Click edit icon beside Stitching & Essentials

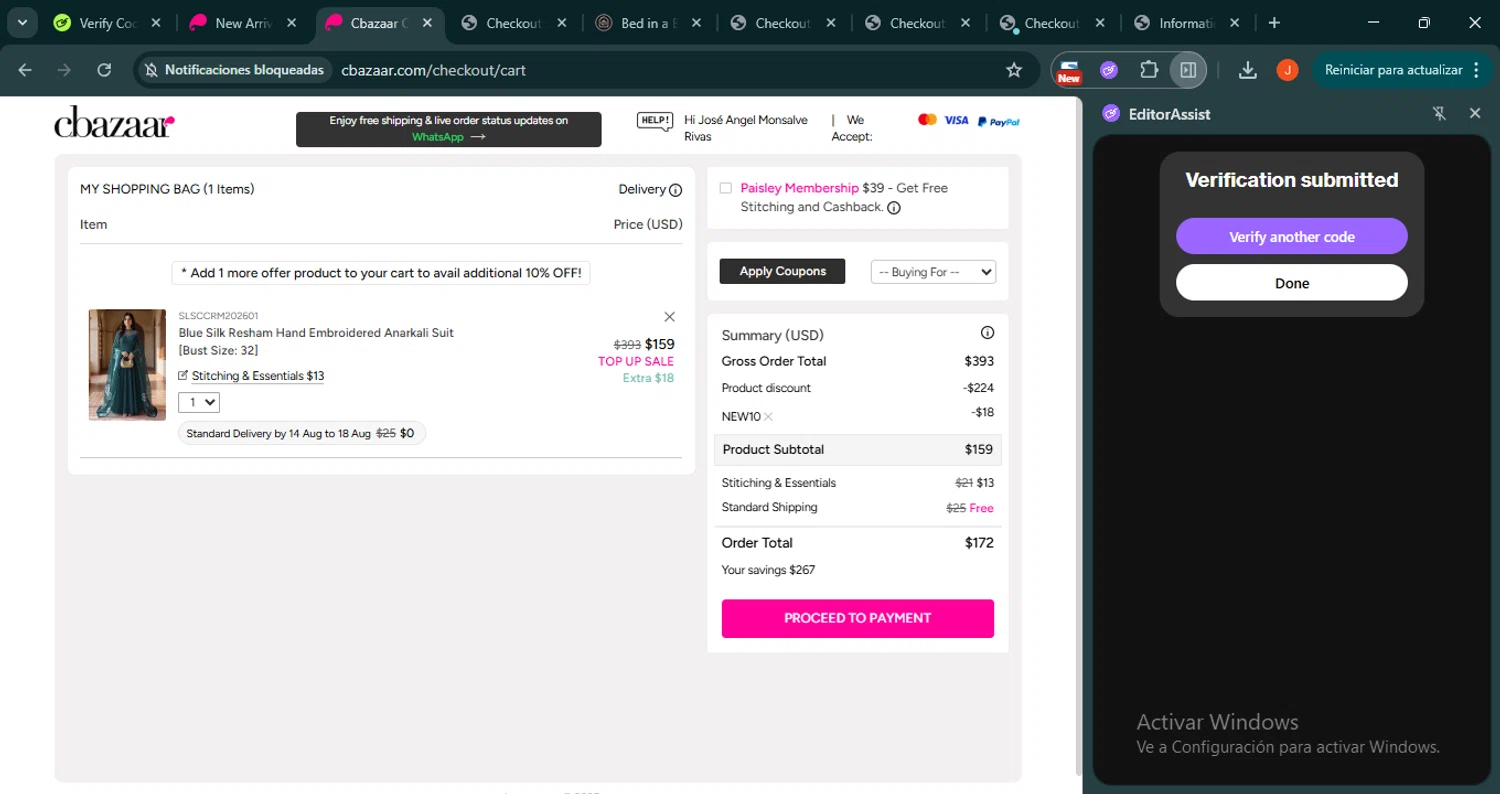tap(183, 376)
